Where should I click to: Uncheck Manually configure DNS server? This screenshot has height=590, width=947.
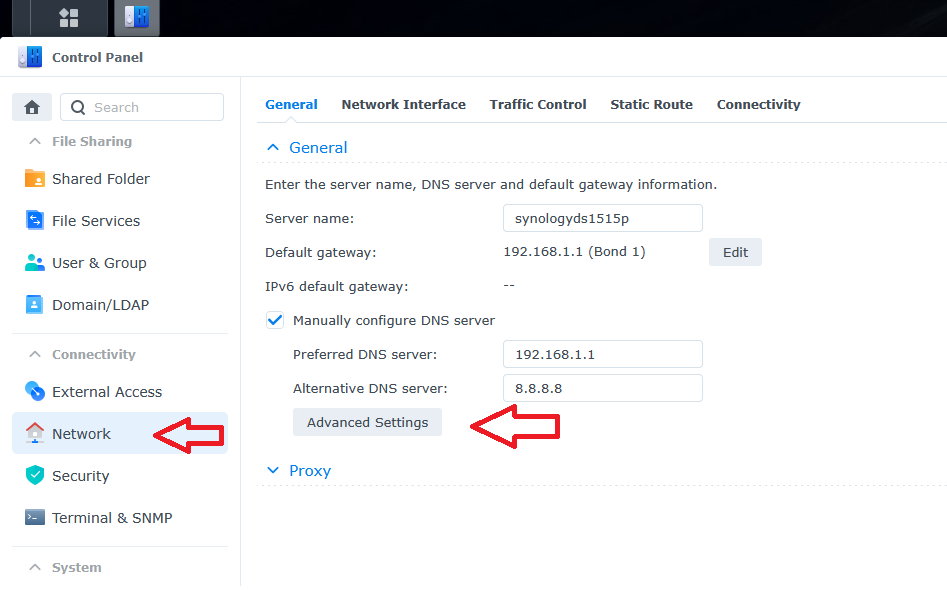275,321
